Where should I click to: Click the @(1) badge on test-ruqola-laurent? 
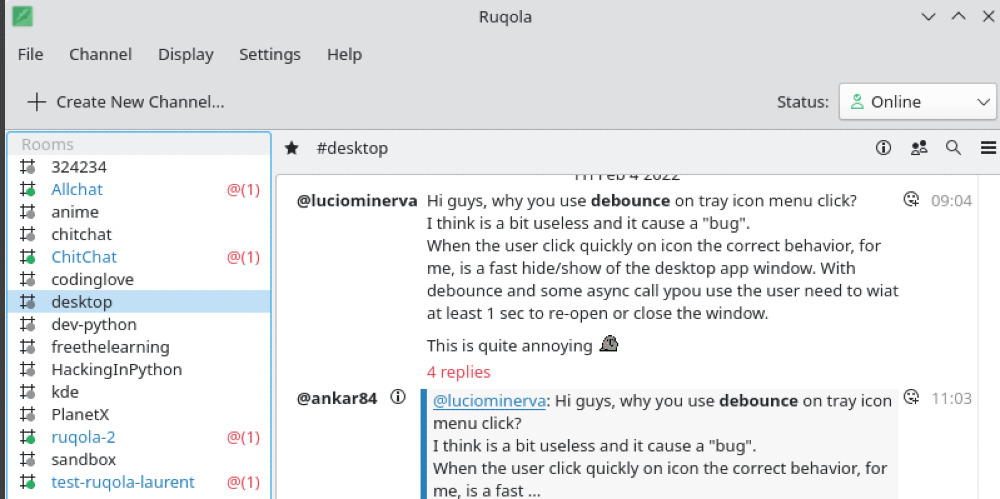244,482
